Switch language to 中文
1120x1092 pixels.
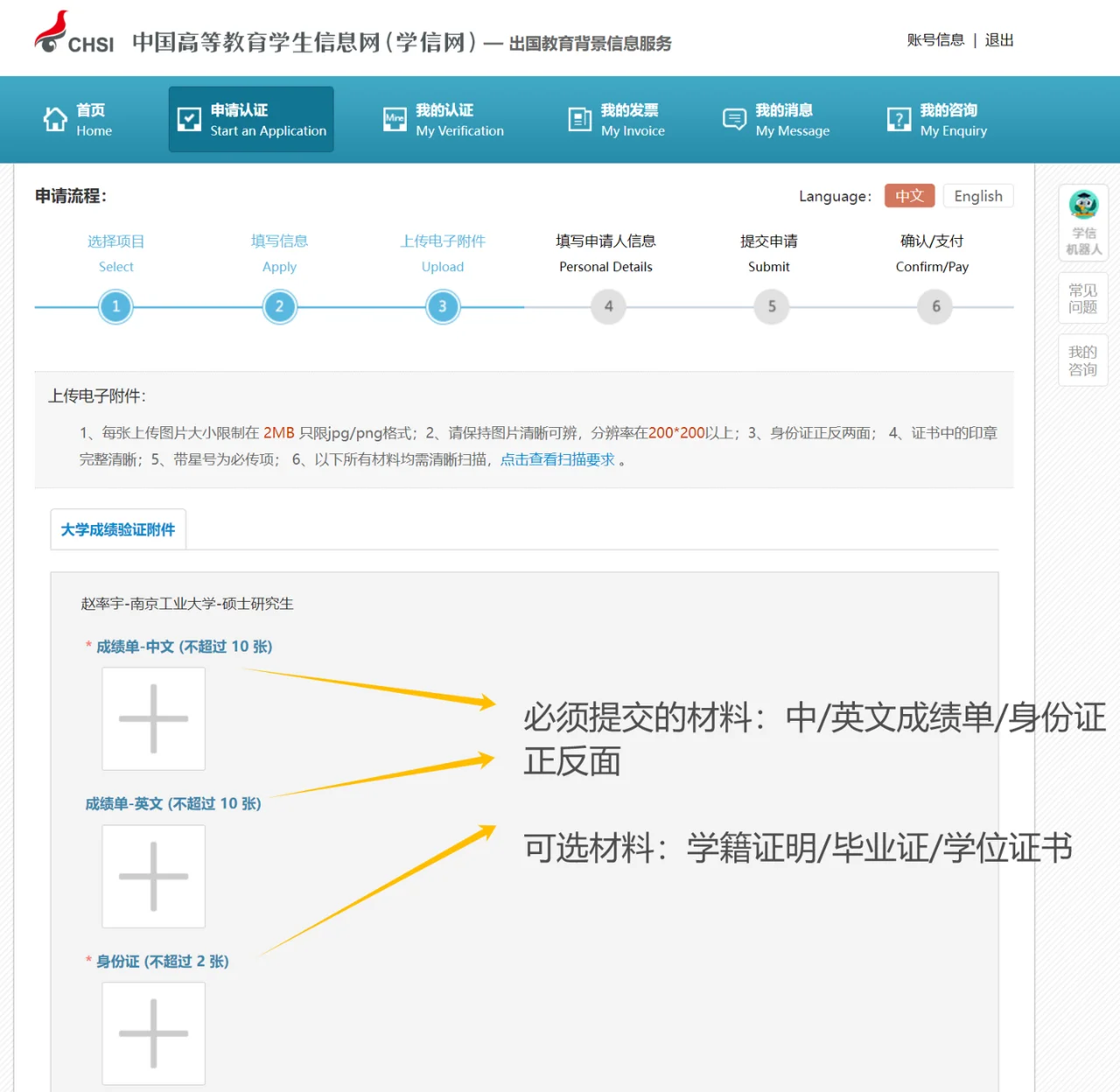(909, 196)
